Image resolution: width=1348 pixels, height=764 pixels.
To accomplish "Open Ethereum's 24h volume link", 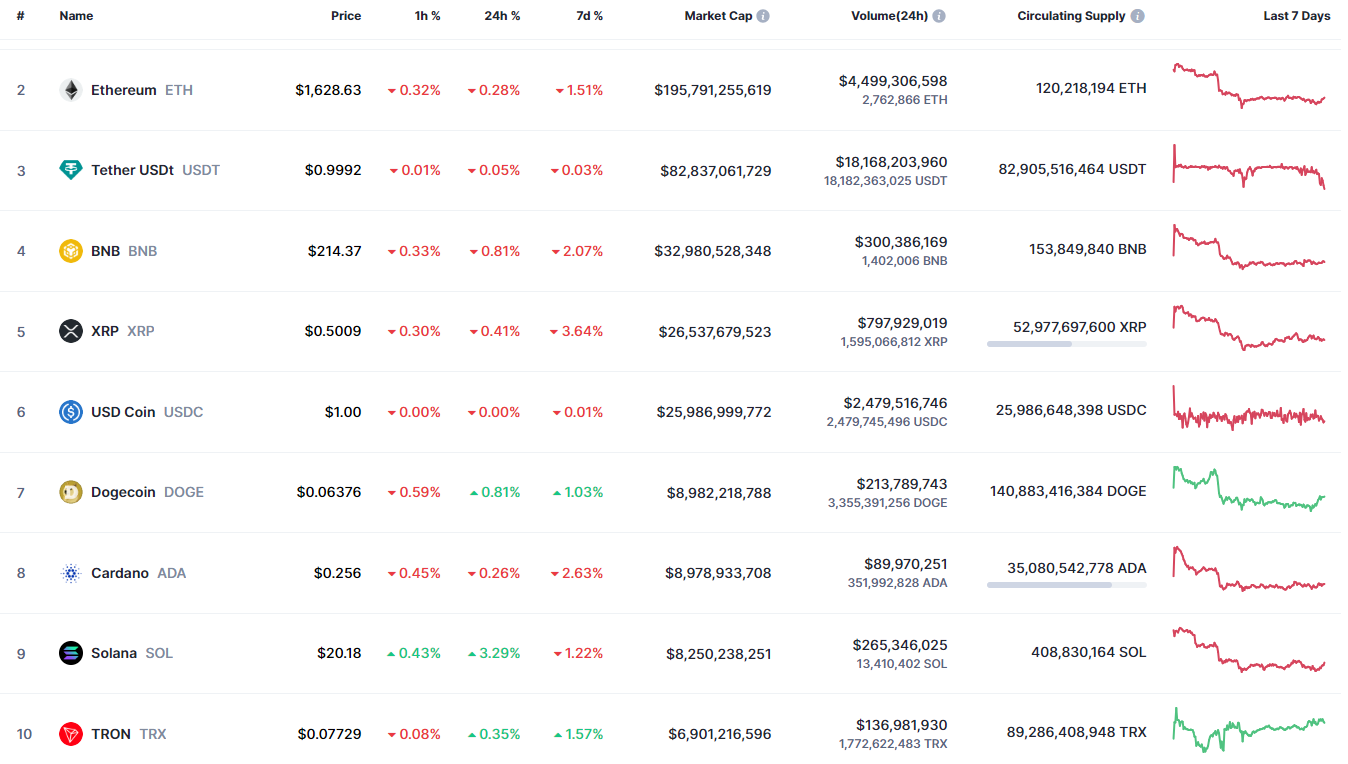I will click(893, 81).
